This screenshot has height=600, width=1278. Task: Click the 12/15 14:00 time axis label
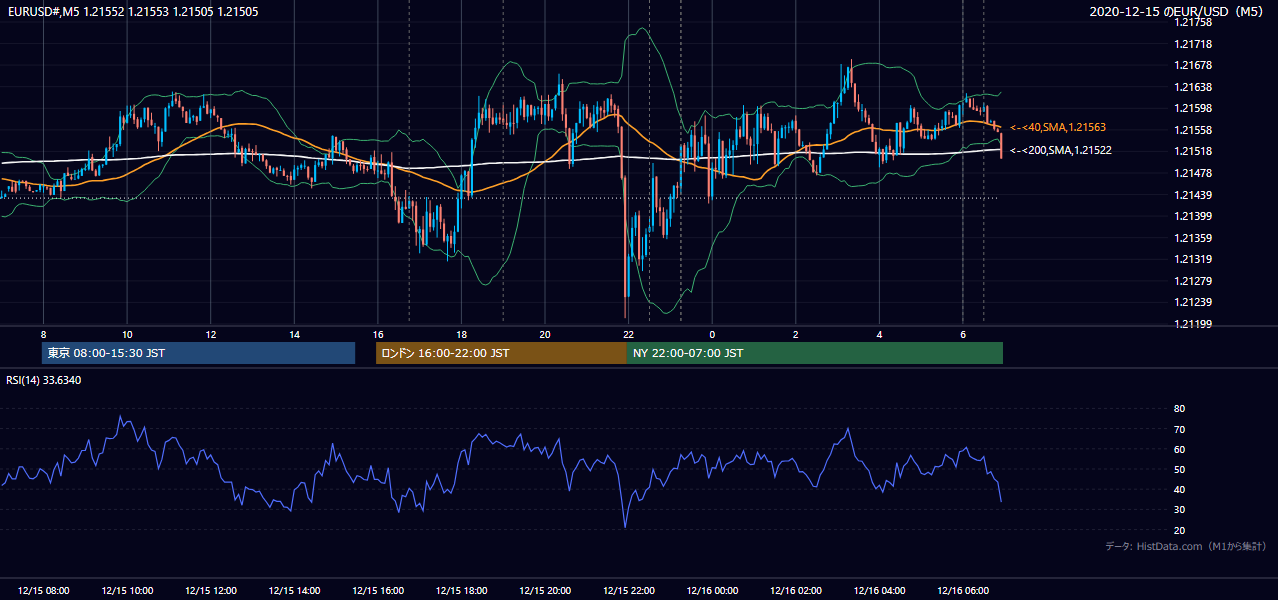click(x=294, y=591)
